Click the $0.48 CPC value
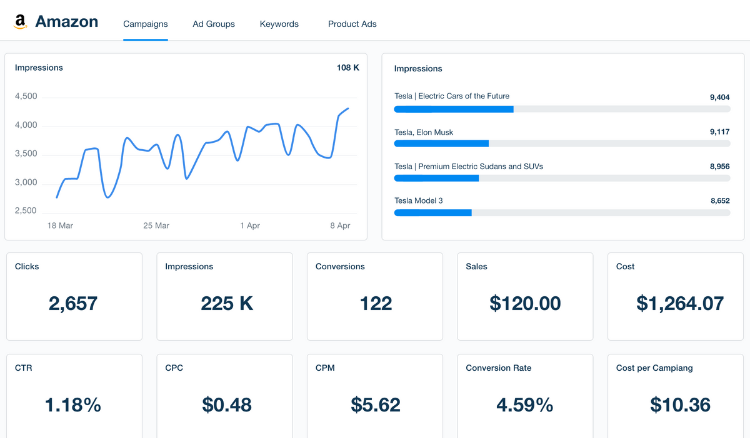750x438 pixels. tap(227, 405)
